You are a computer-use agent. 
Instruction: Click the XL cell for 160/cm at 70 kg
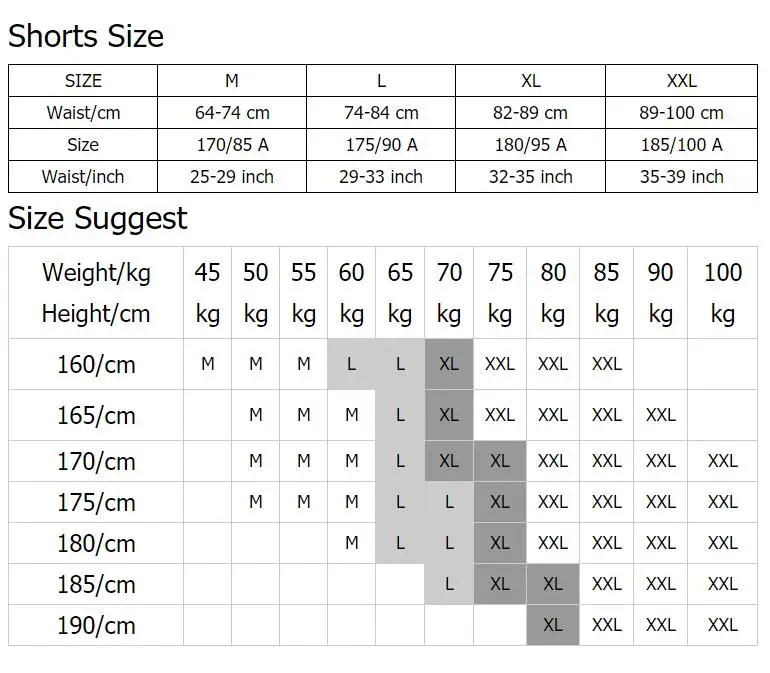tap(449, 364)
